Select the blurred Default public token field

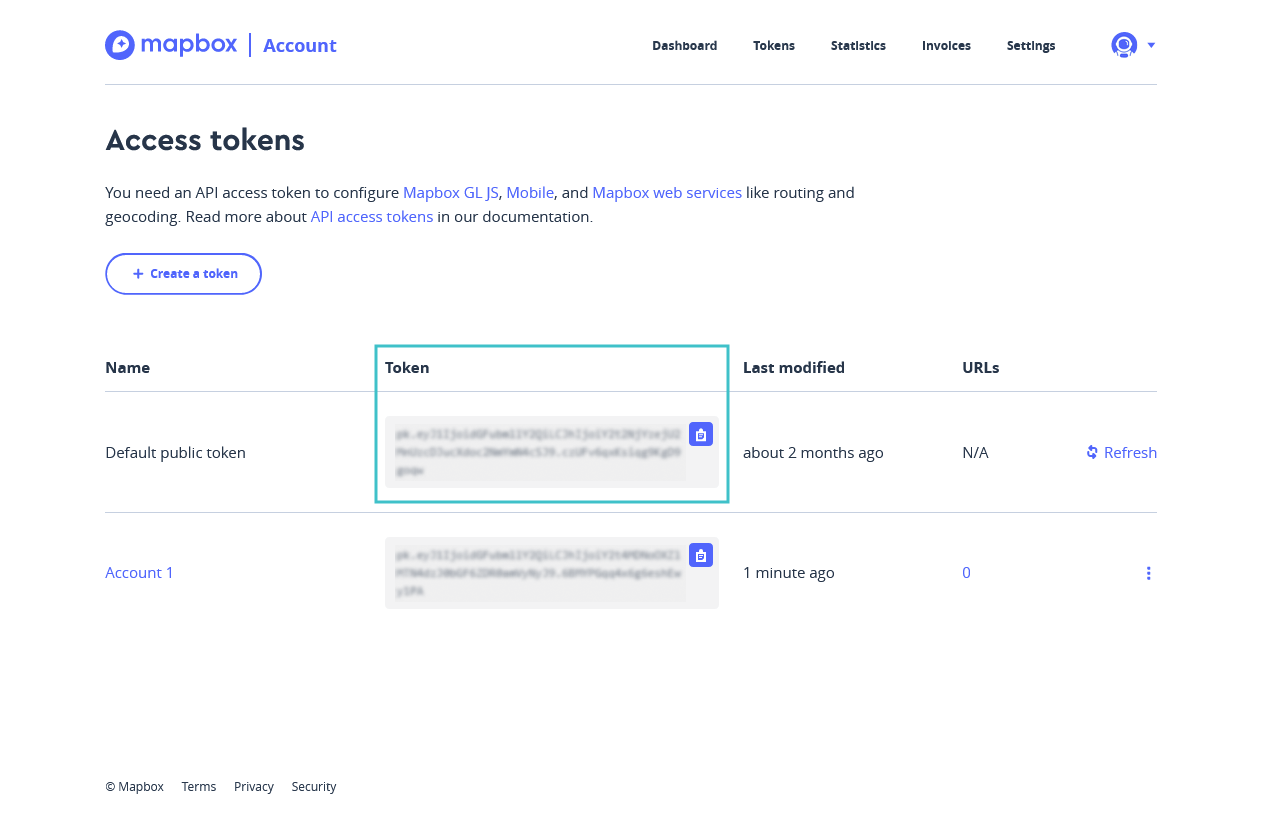[540, 452]
